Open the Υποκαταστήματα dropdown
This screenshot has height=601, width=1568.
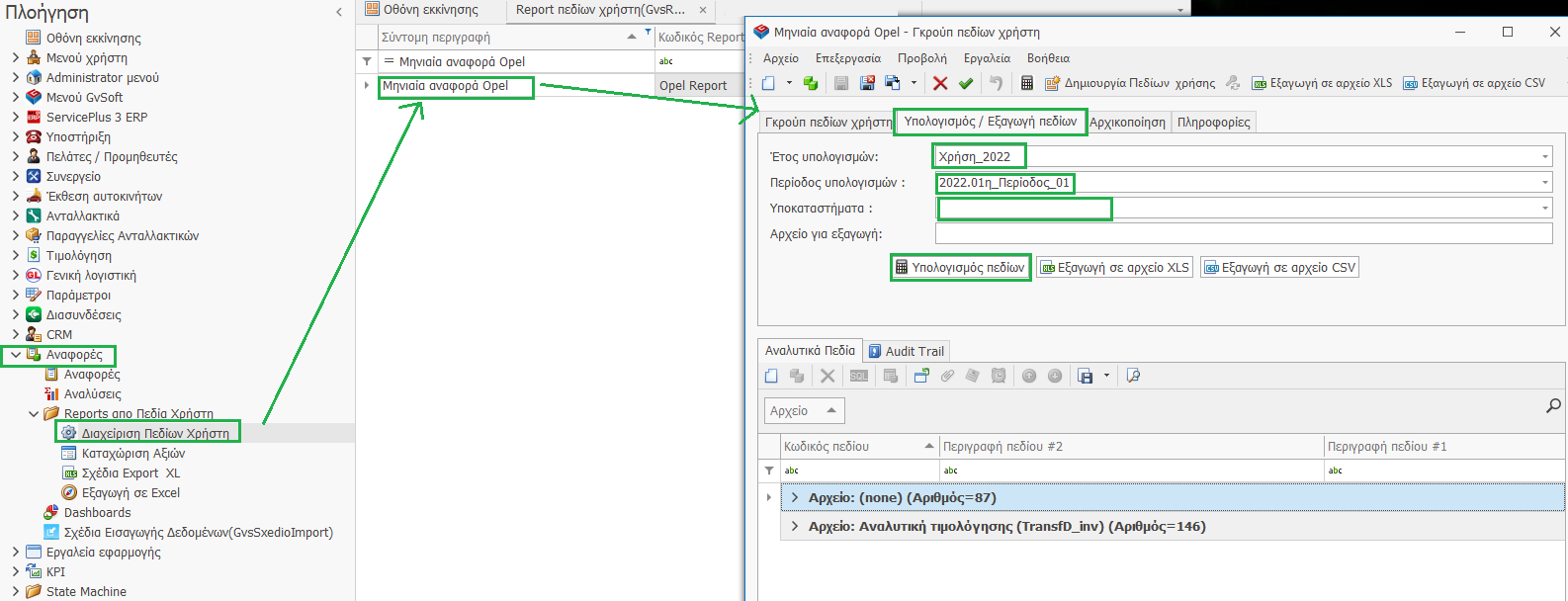pyautogui.click(x=1544, y=209)
